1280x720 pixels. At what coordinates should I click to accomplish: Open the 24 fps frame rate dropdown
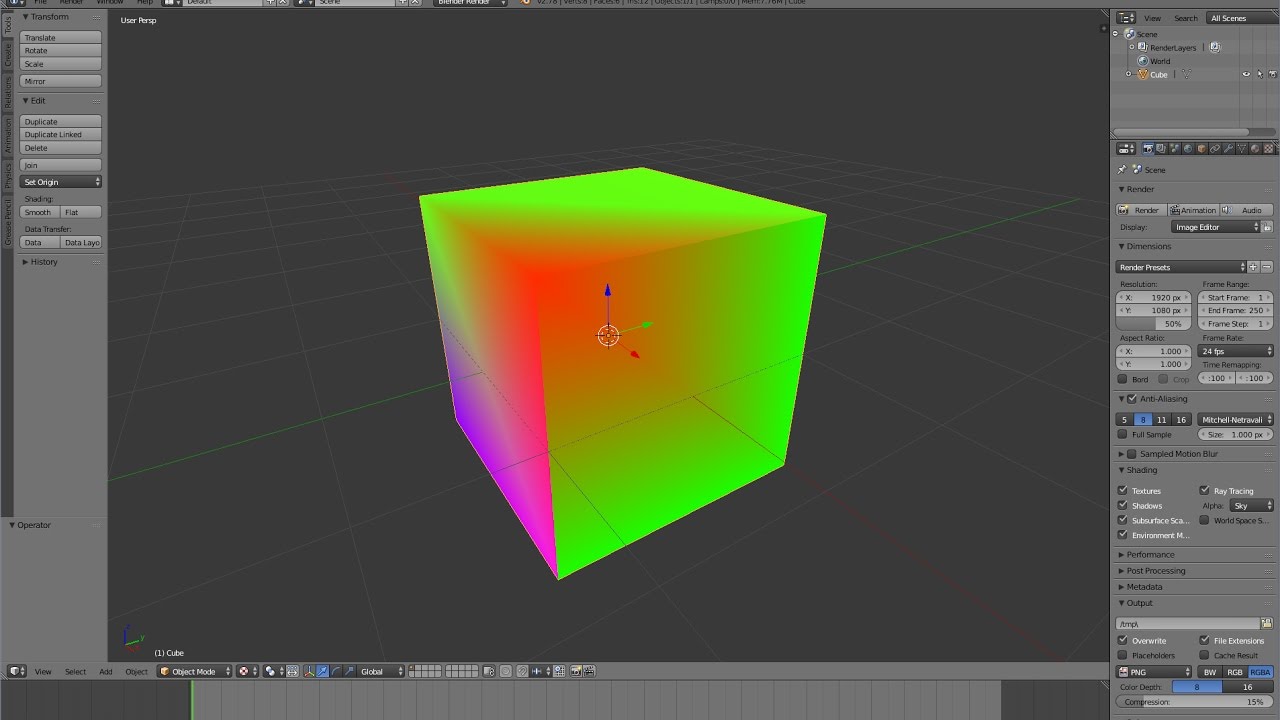[x=1236, y=351]
